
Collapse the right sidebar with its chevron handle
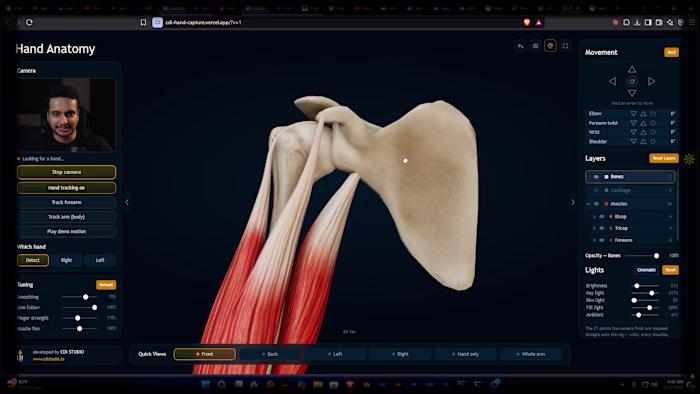(573, 202)
